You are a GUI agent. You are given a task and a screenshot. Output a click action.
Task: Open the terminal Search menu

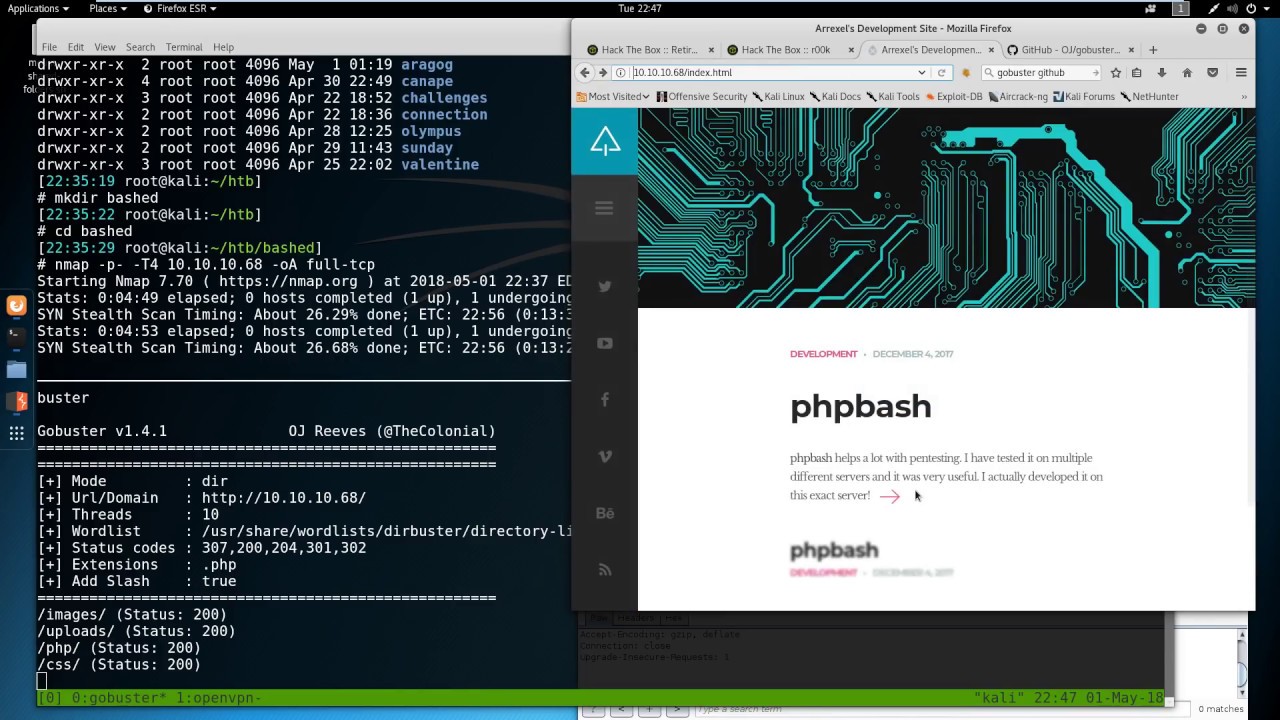point(140,47)
